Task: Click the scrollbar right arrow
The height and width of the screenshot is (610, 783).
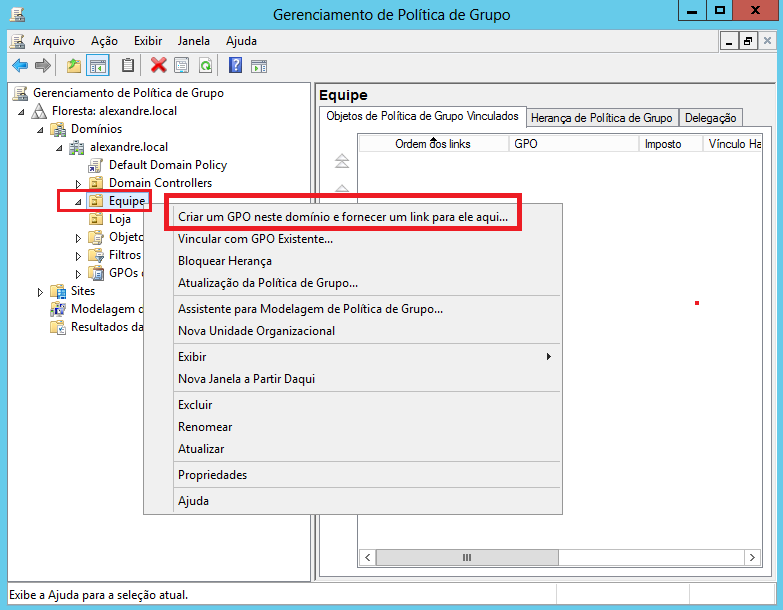Action: pos(752,557)
